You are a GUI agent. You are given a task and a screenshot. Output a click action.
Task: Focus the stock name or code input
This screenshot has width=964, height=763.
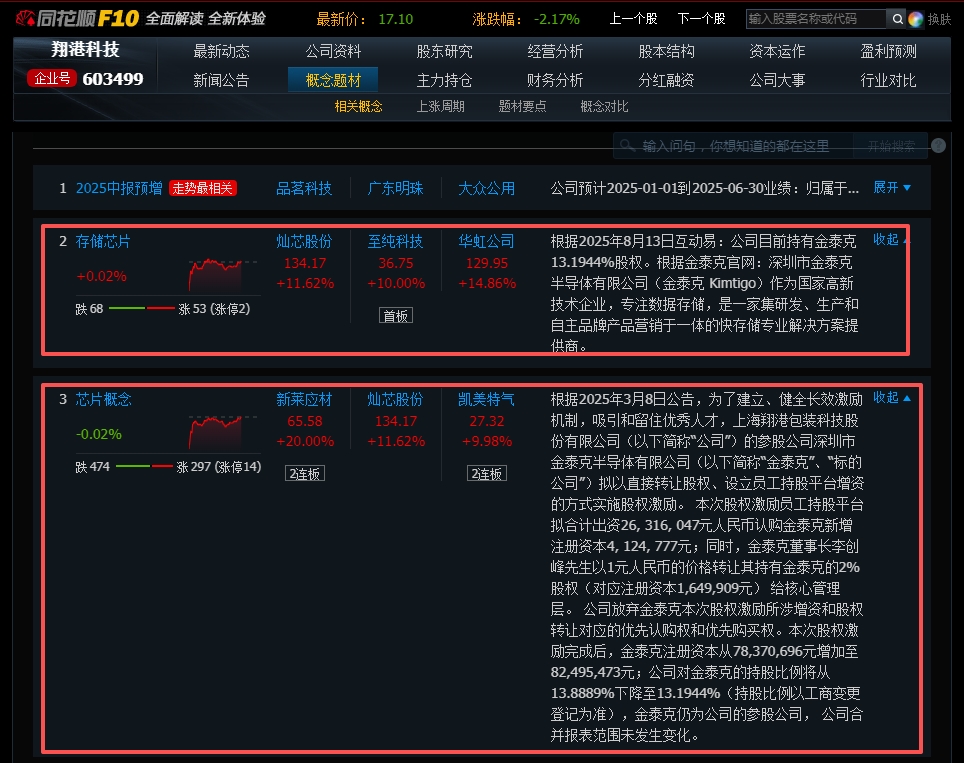tap(816, 19)
